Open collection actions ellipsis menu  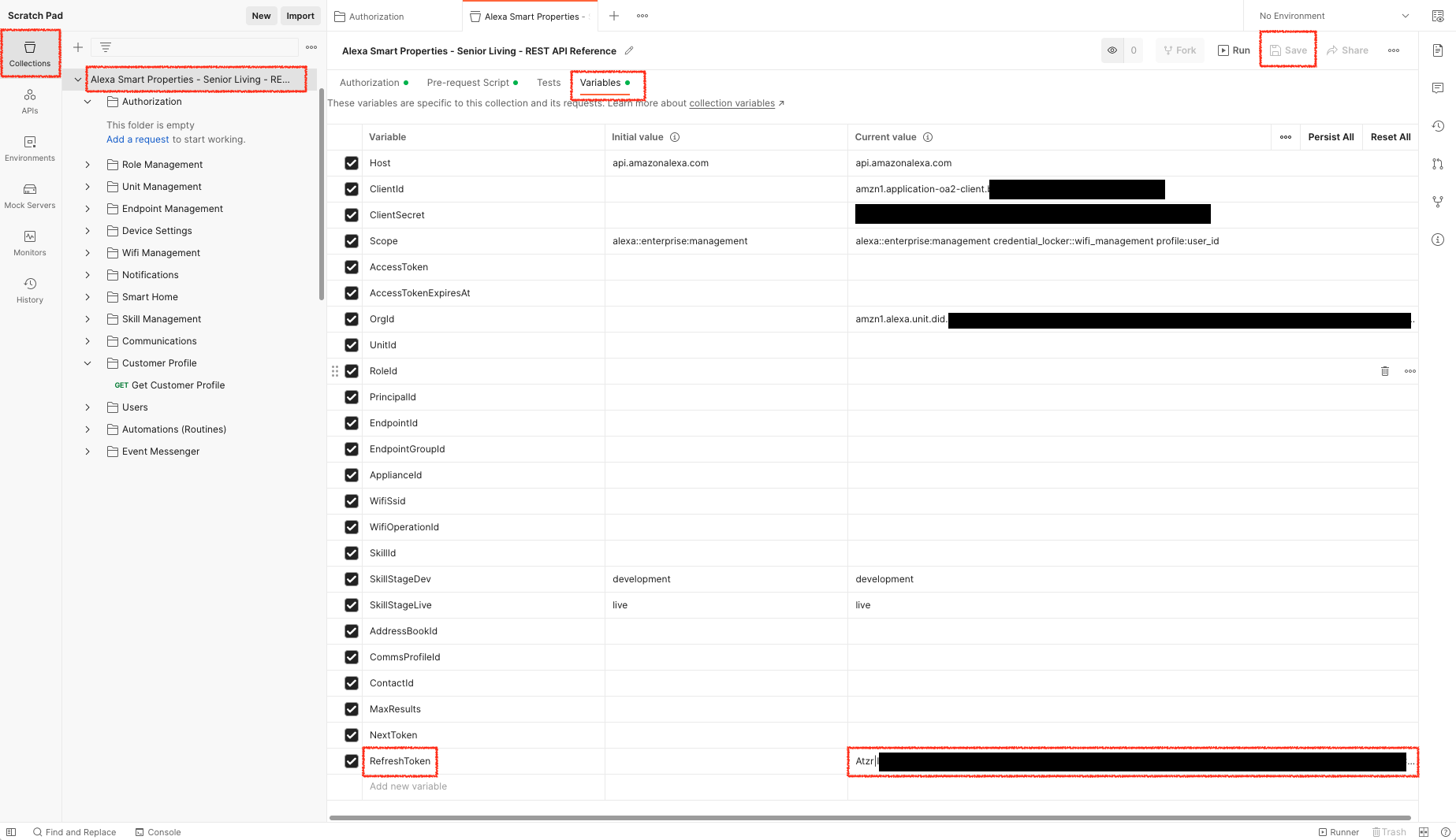pyautogui.click(x=1394, y=50)
